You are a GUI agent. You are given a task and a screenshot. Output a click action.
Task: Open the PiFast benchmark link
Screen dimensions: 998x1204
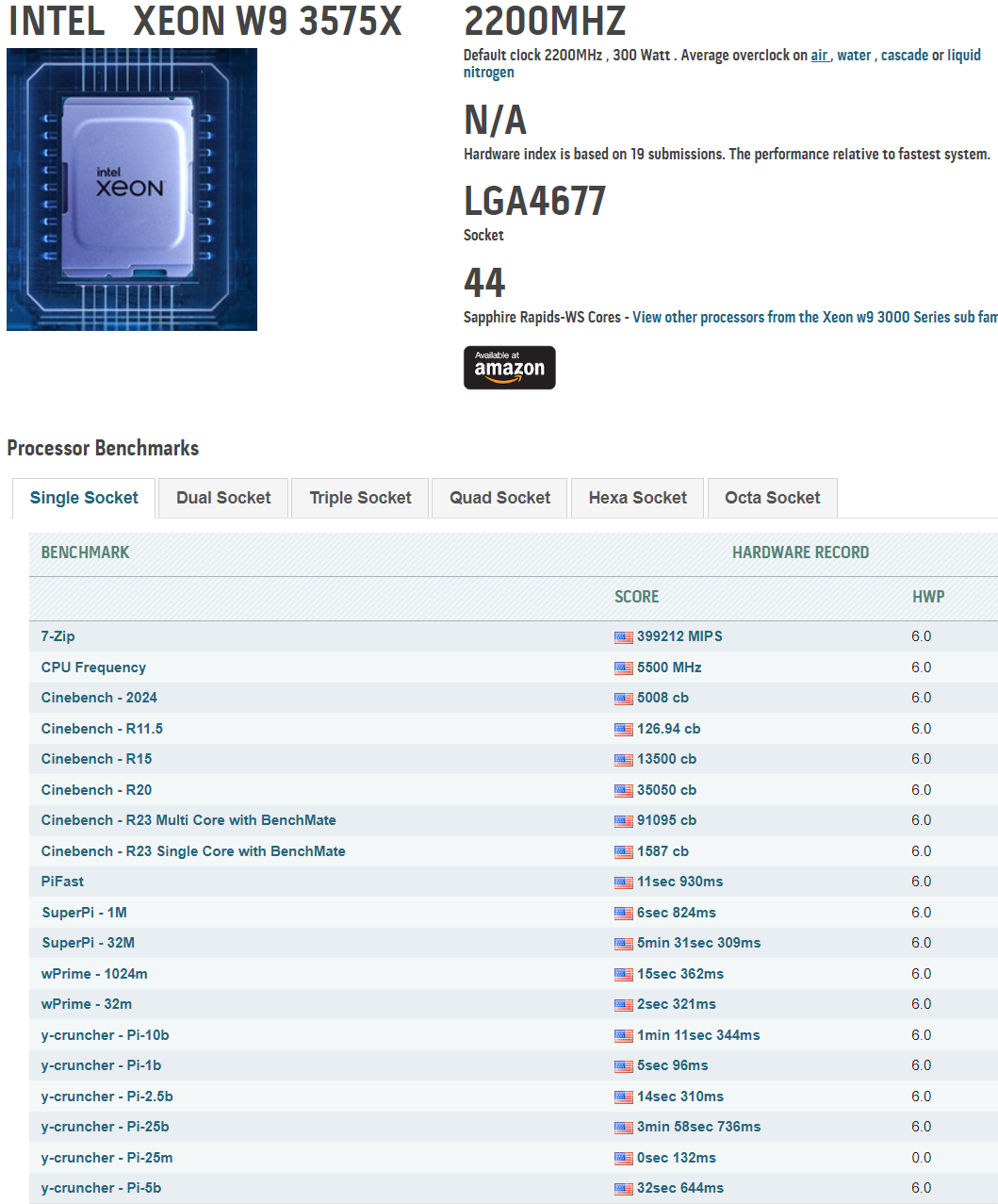pyautogui.click(x=62, y=882)
